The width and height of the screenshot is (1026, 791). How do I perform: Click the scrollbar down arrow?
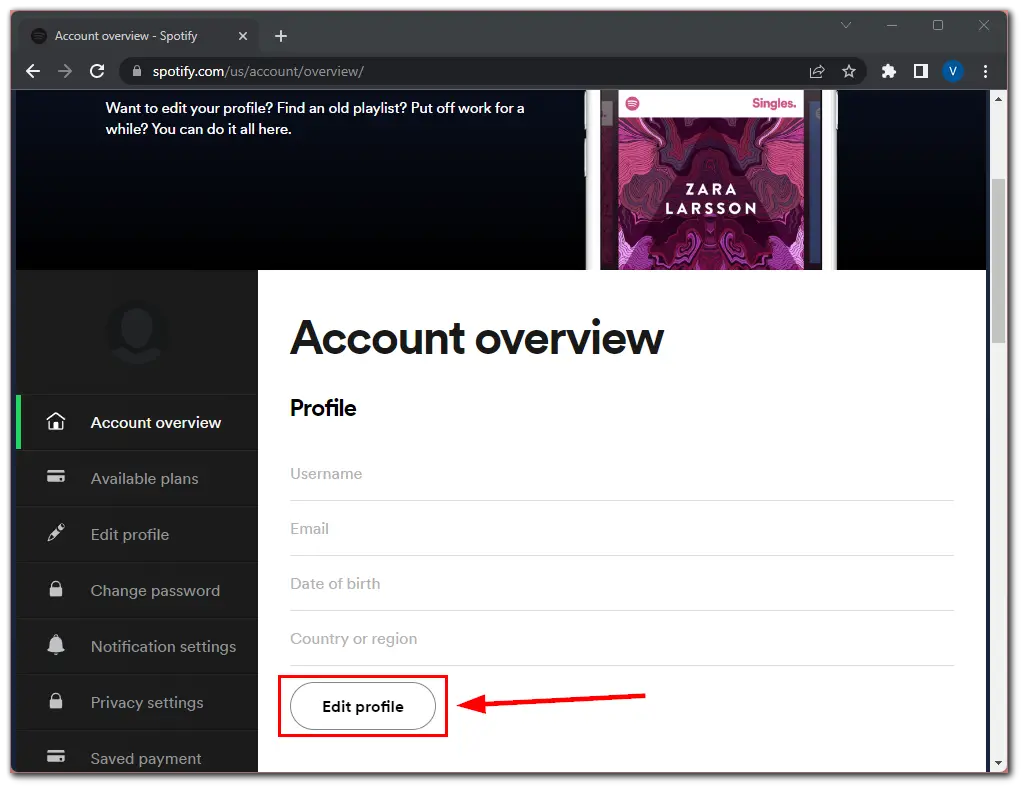(x=998, y=763)
